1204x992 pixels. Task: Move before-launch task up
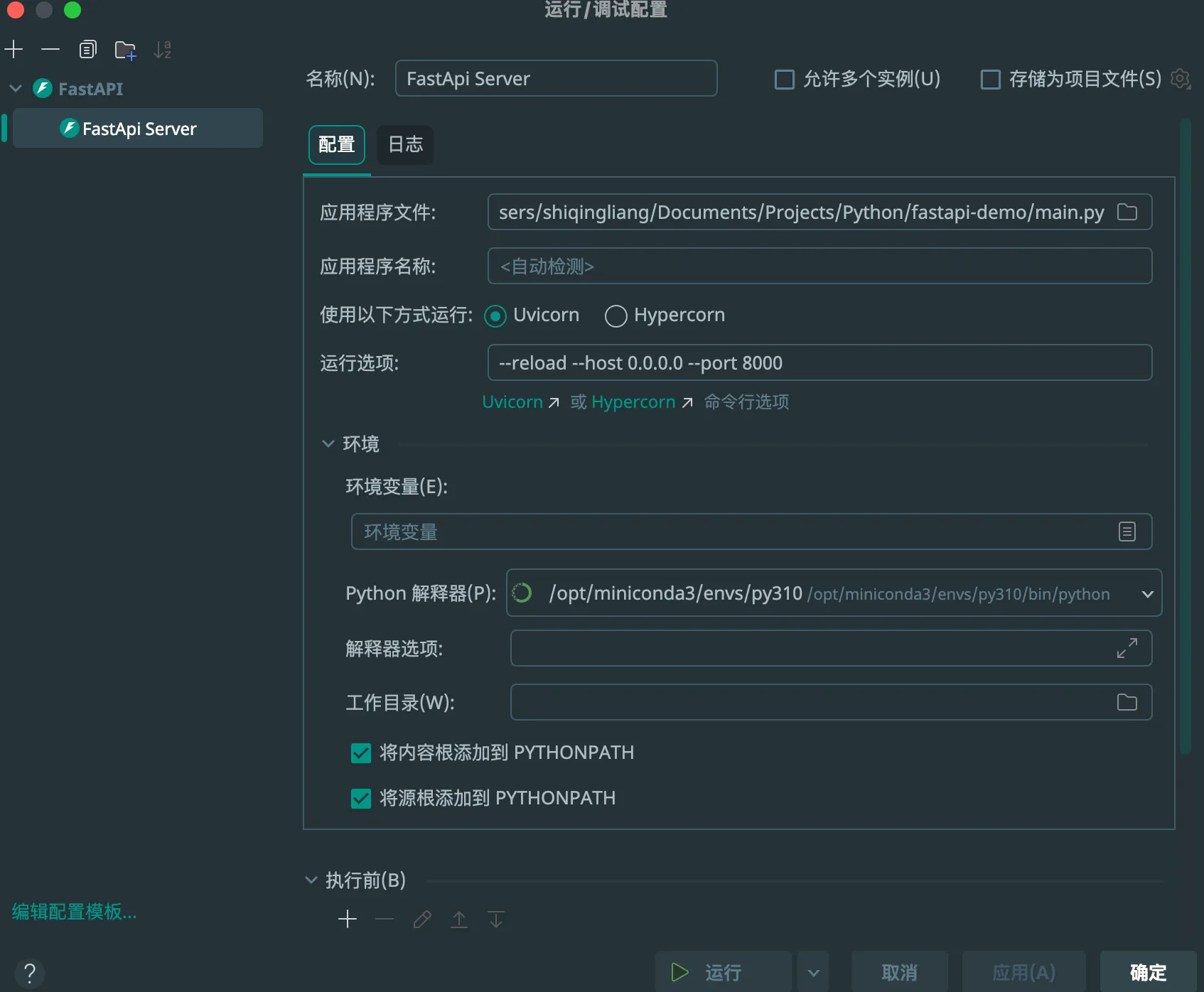pyautogui.click(x=459, y=919)
